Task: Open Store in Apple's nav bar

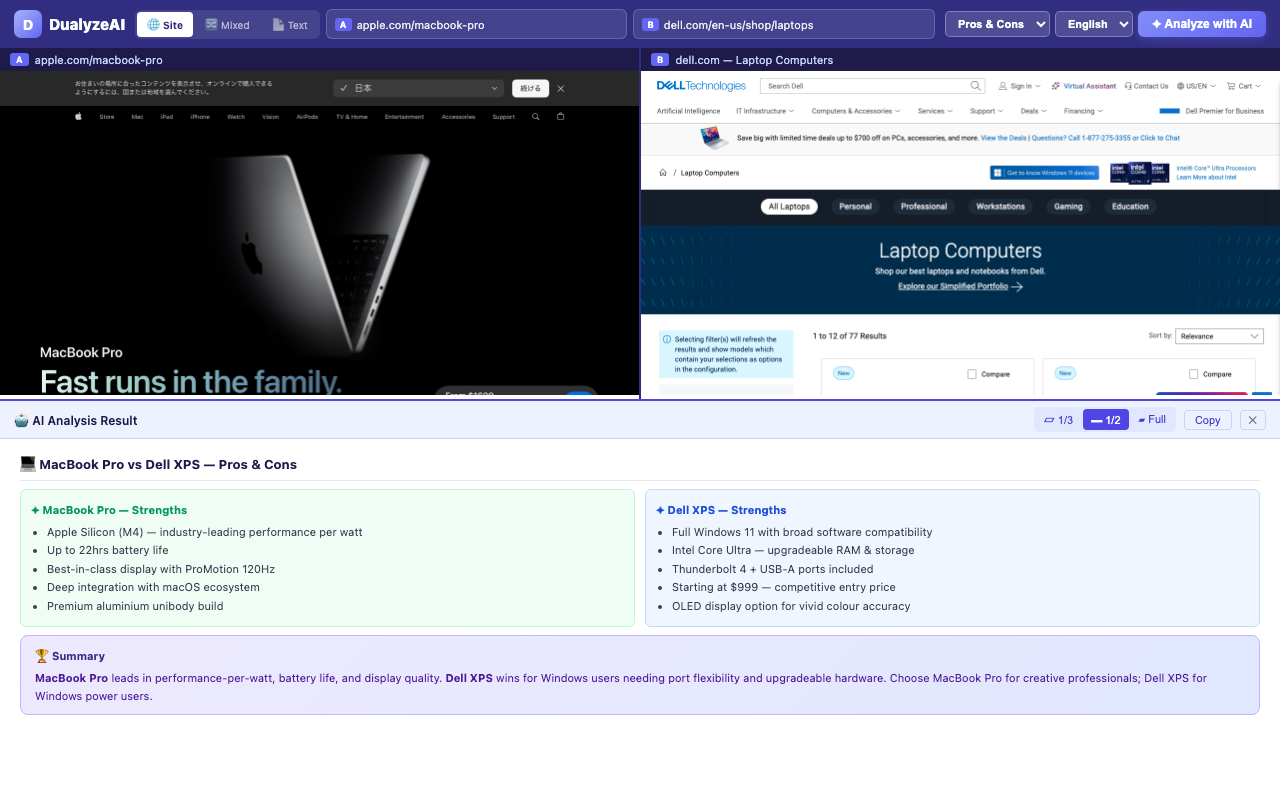Action: click(107, 117)
